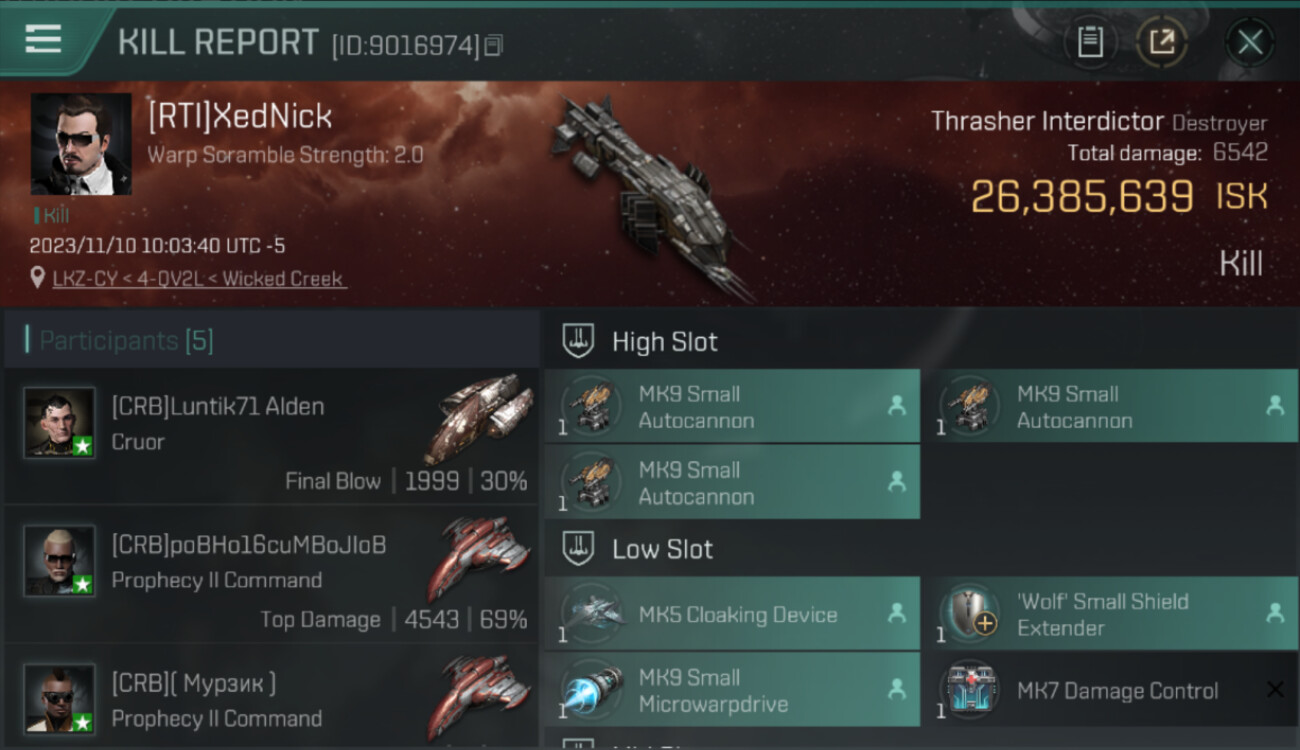Select participant poBHo16cuMBoJIoB entry
The height and width of the screenshot is (750, 1300).
271,574
